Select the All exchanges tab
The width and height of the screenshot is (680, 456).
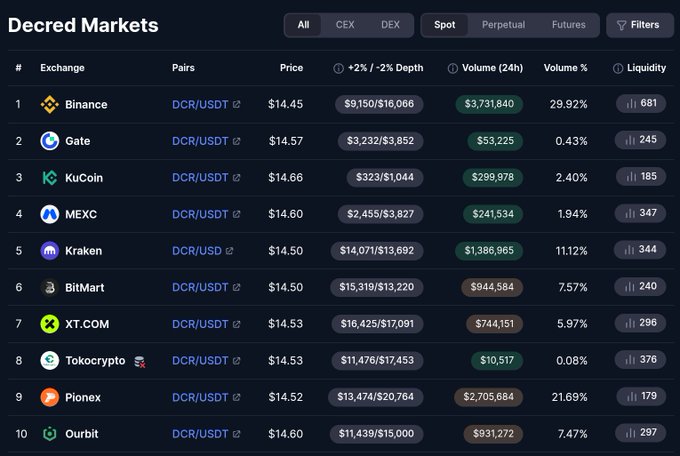coord(304,25)
